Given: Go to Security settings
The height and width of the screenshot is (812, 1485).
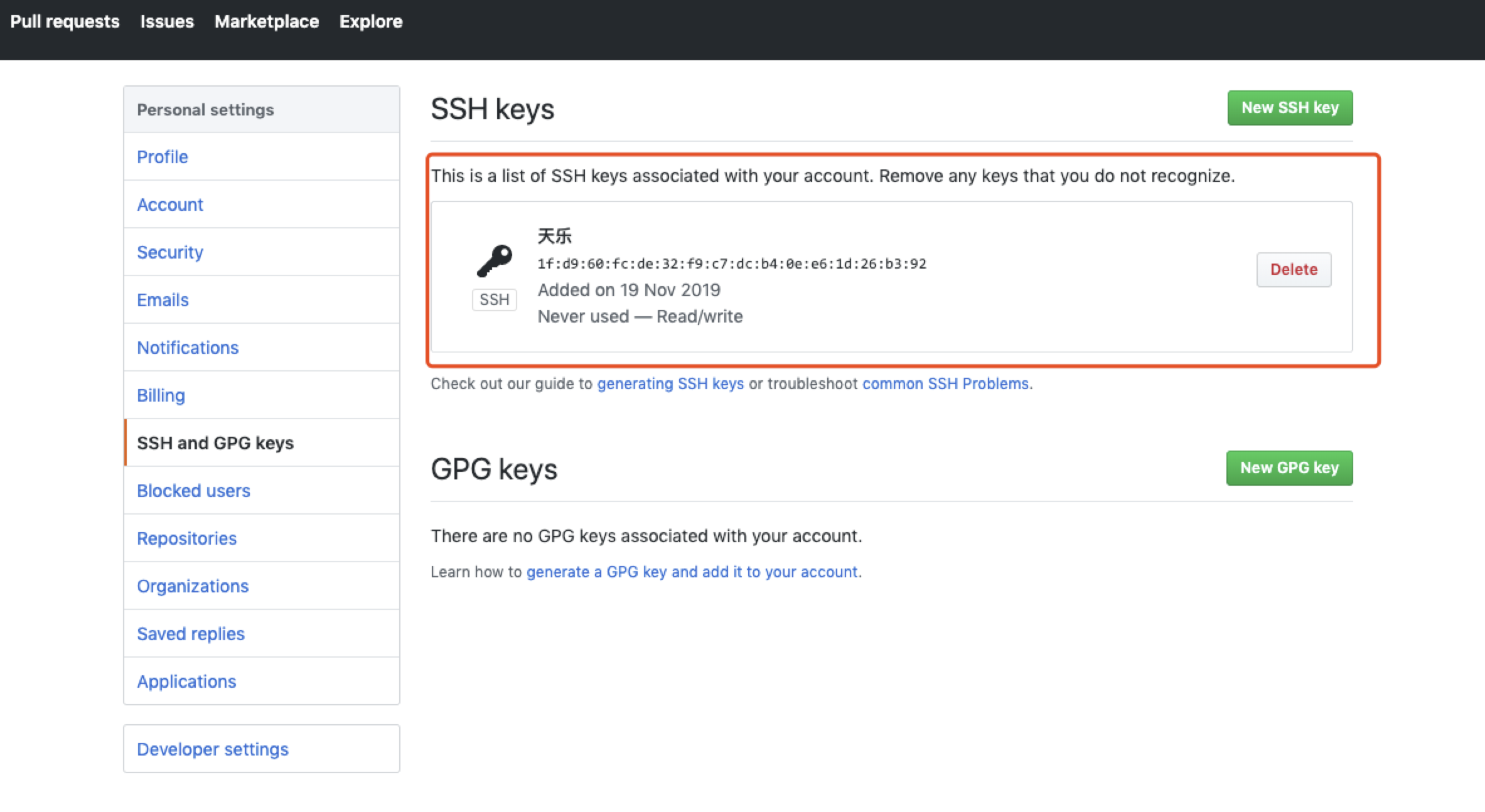Looking at the screenshot, I should (x=170, y=252).
